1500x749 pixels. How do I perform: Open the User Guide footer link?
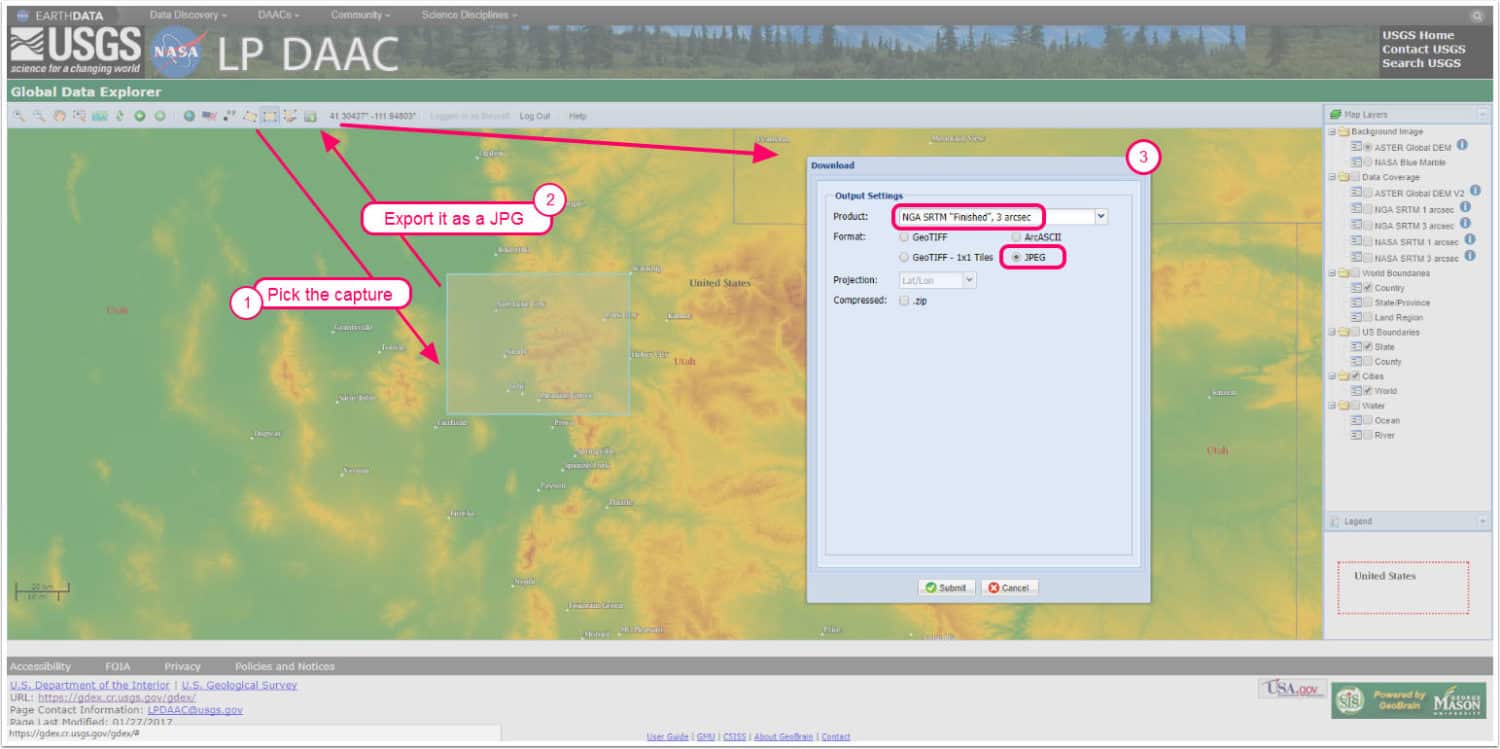(667, 737)
